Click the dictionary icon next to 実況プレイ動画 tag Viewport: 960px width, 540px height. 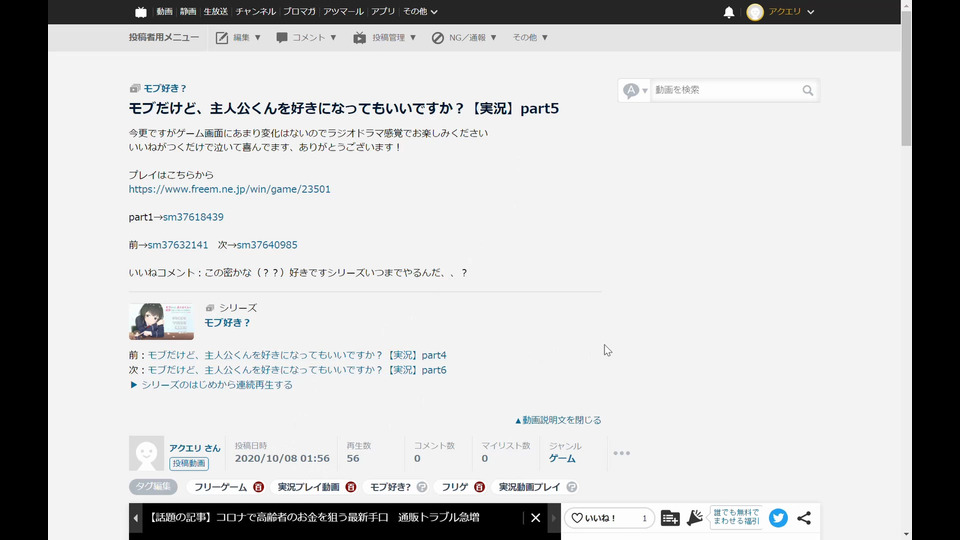351,487
